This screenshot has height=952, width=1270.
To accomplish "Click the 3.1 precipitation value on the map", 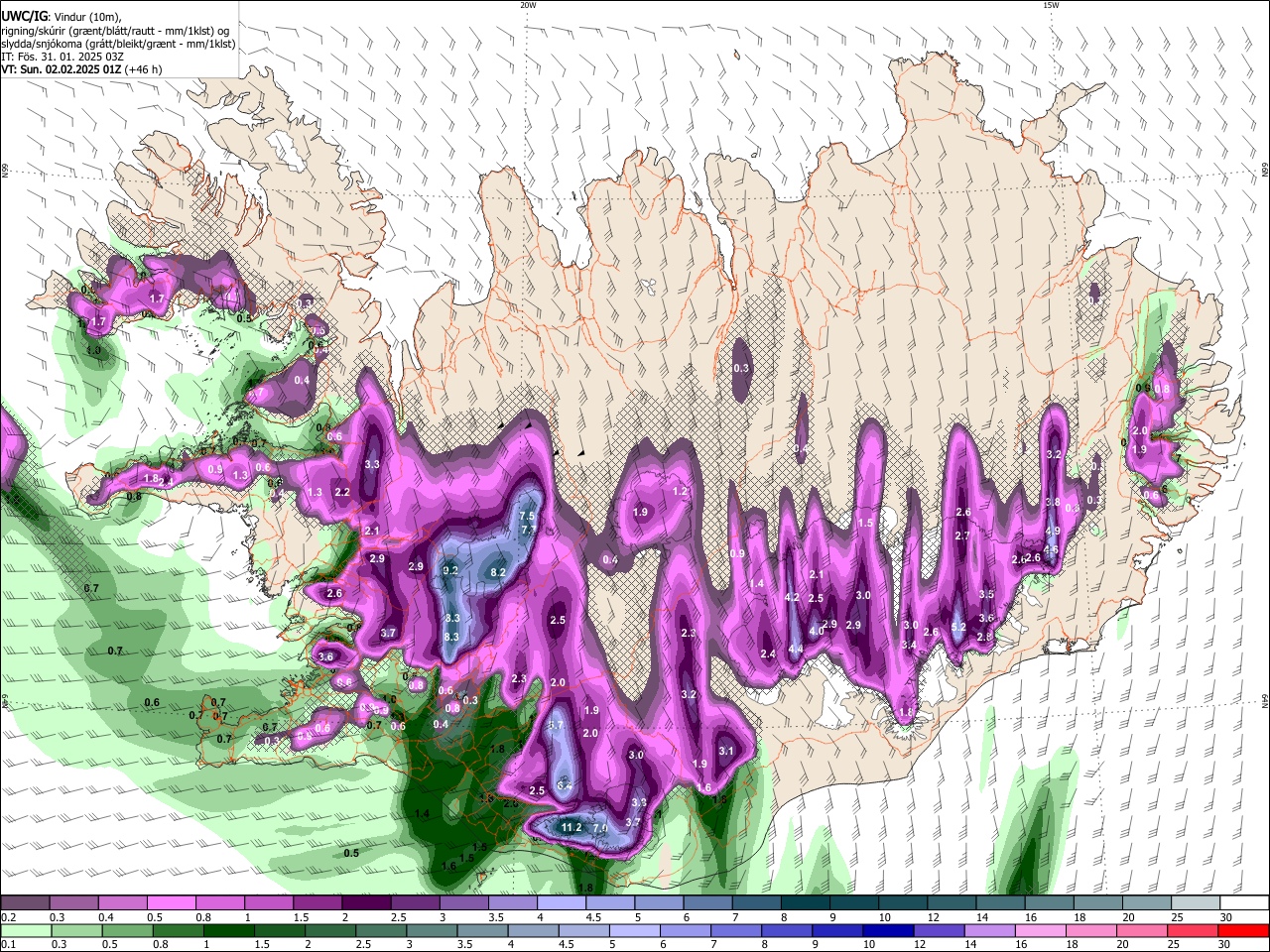I will point(726,751).
